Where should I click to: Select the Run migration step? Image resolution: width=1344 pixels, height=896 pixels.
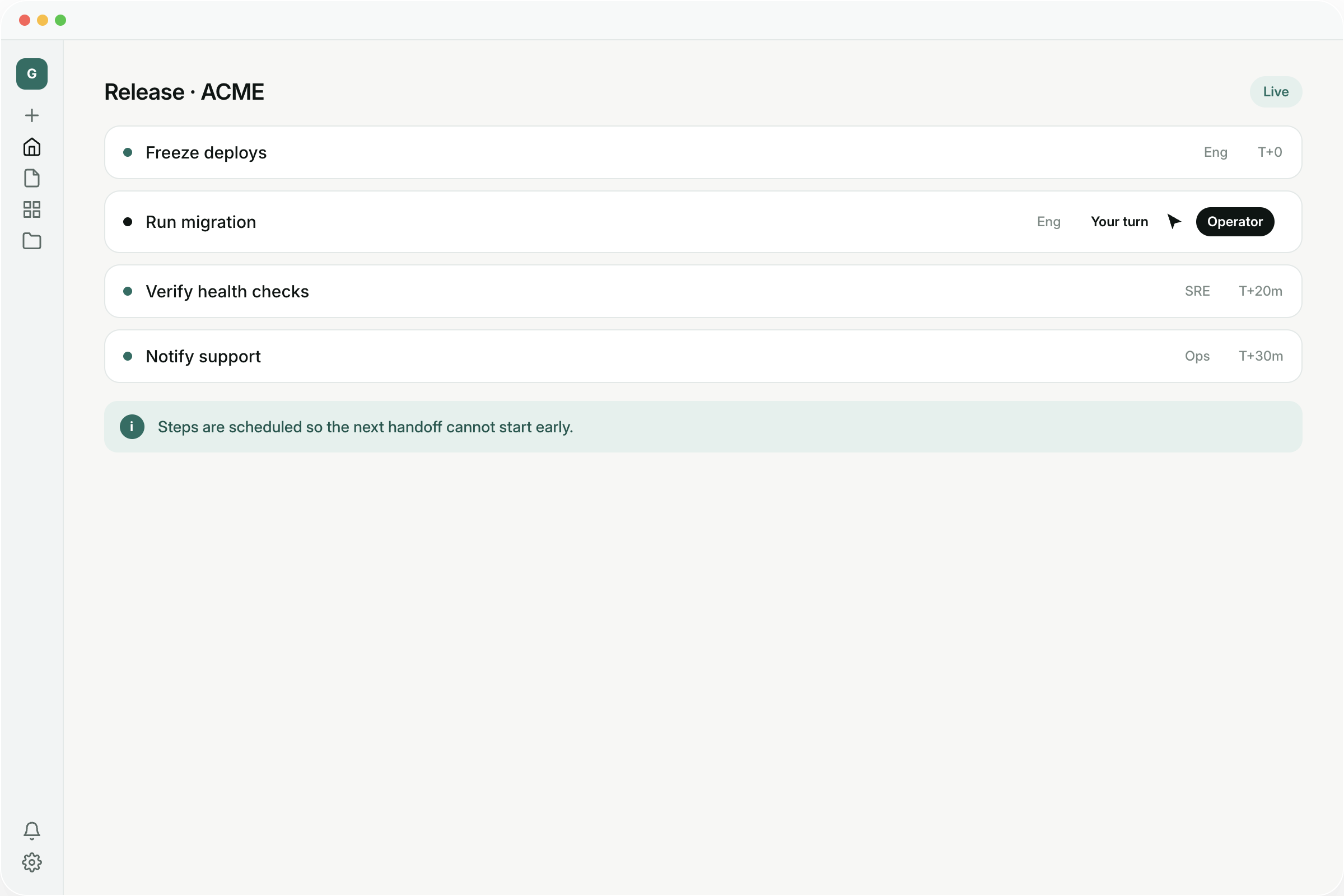[703, 222]
